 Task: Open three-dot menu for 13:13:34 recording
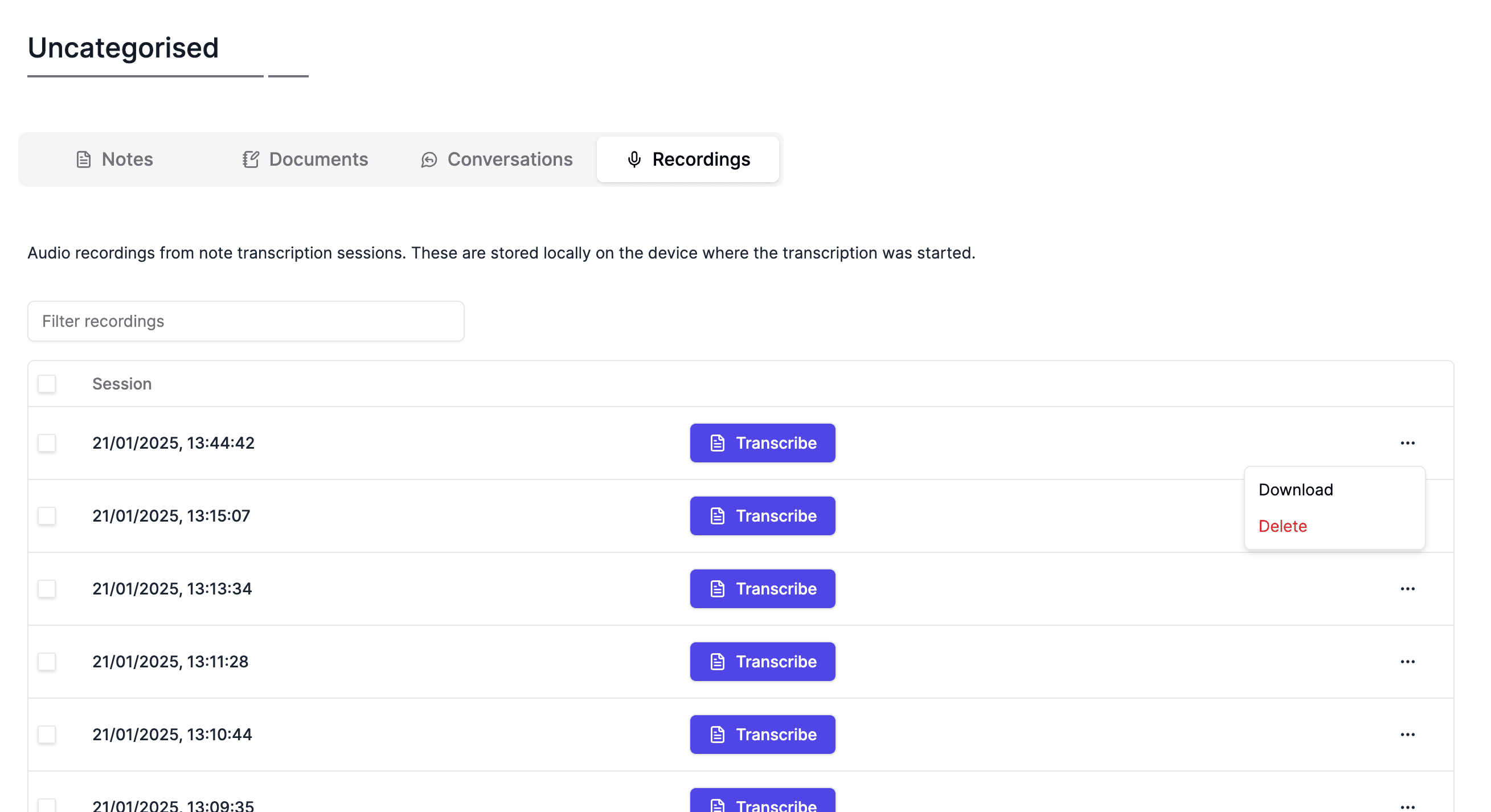click(1407, 589)
